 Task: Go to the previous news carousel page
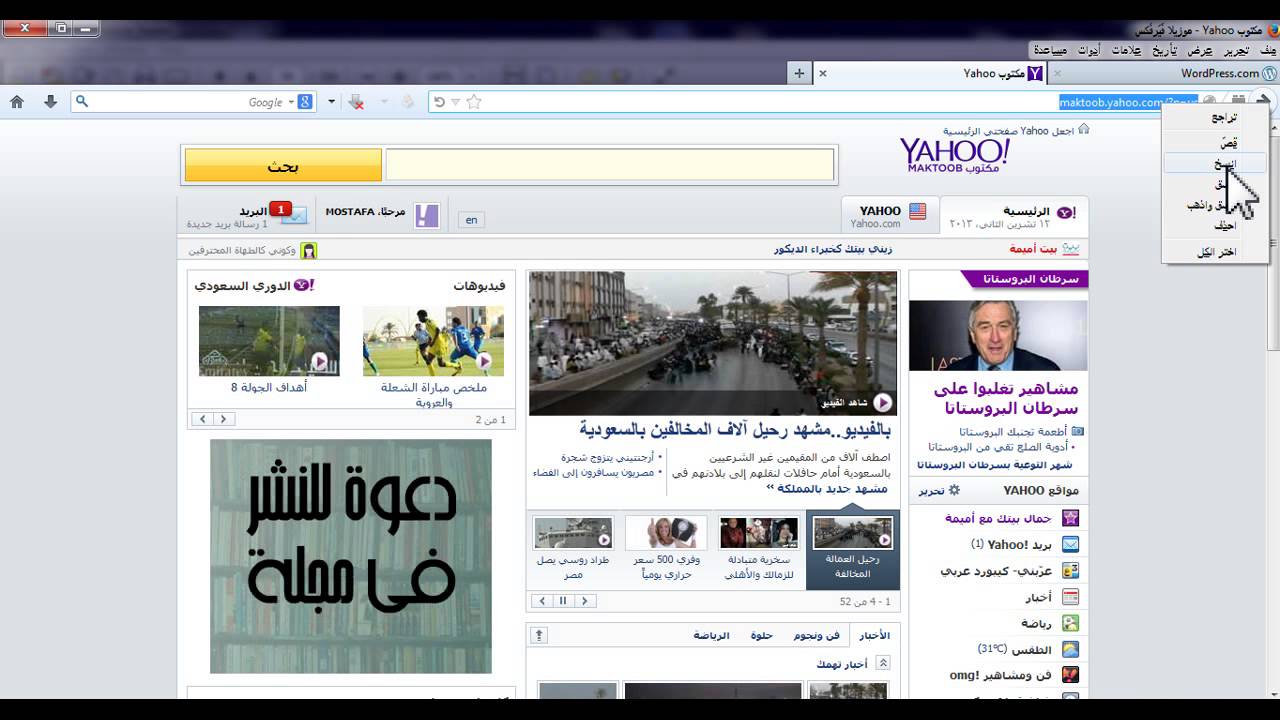[x=541, y=601]
